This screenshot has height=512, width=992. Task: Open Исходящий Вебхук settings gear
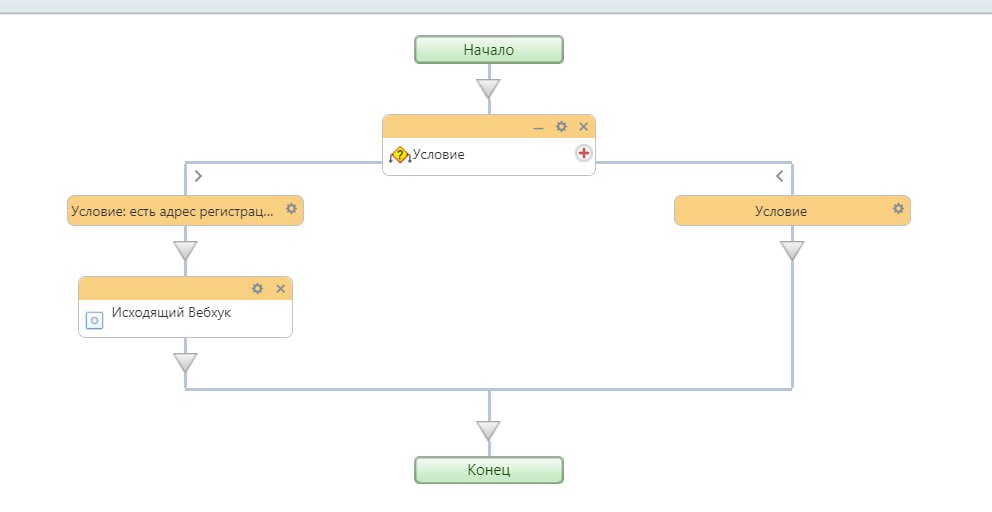pyautogui.click(x=257, y=288)
